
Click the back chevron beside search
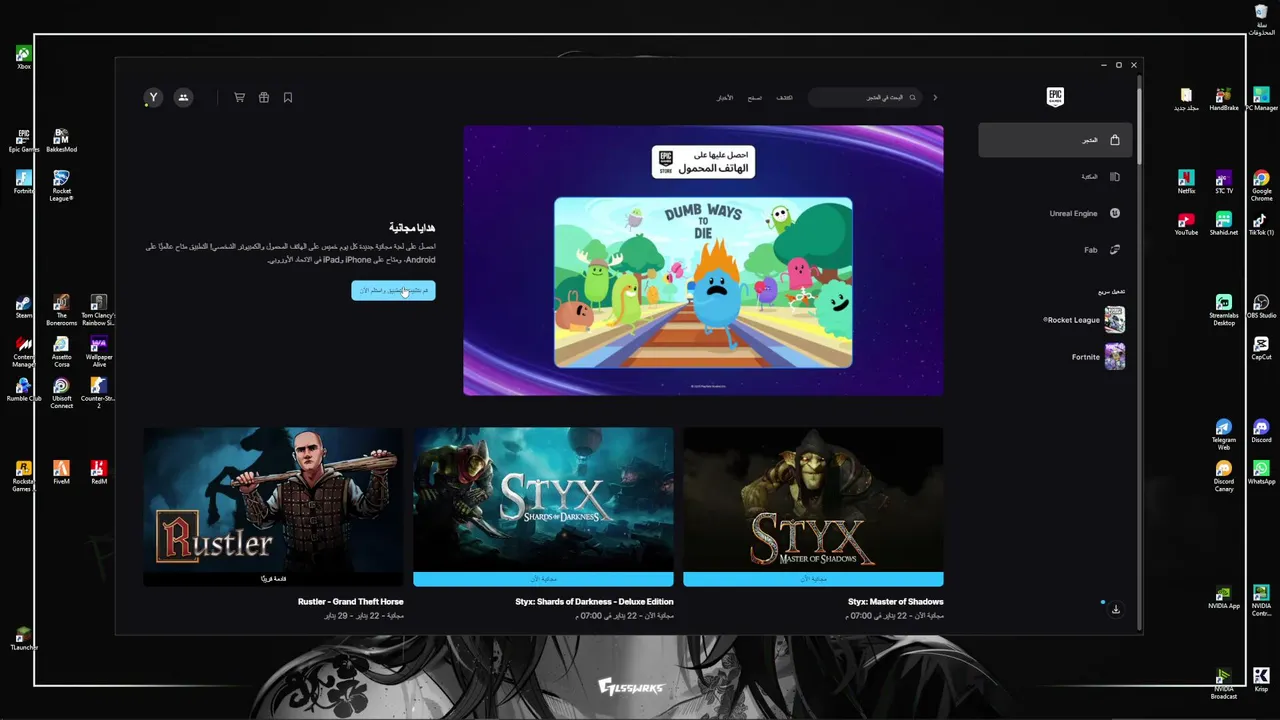(935, 98)
